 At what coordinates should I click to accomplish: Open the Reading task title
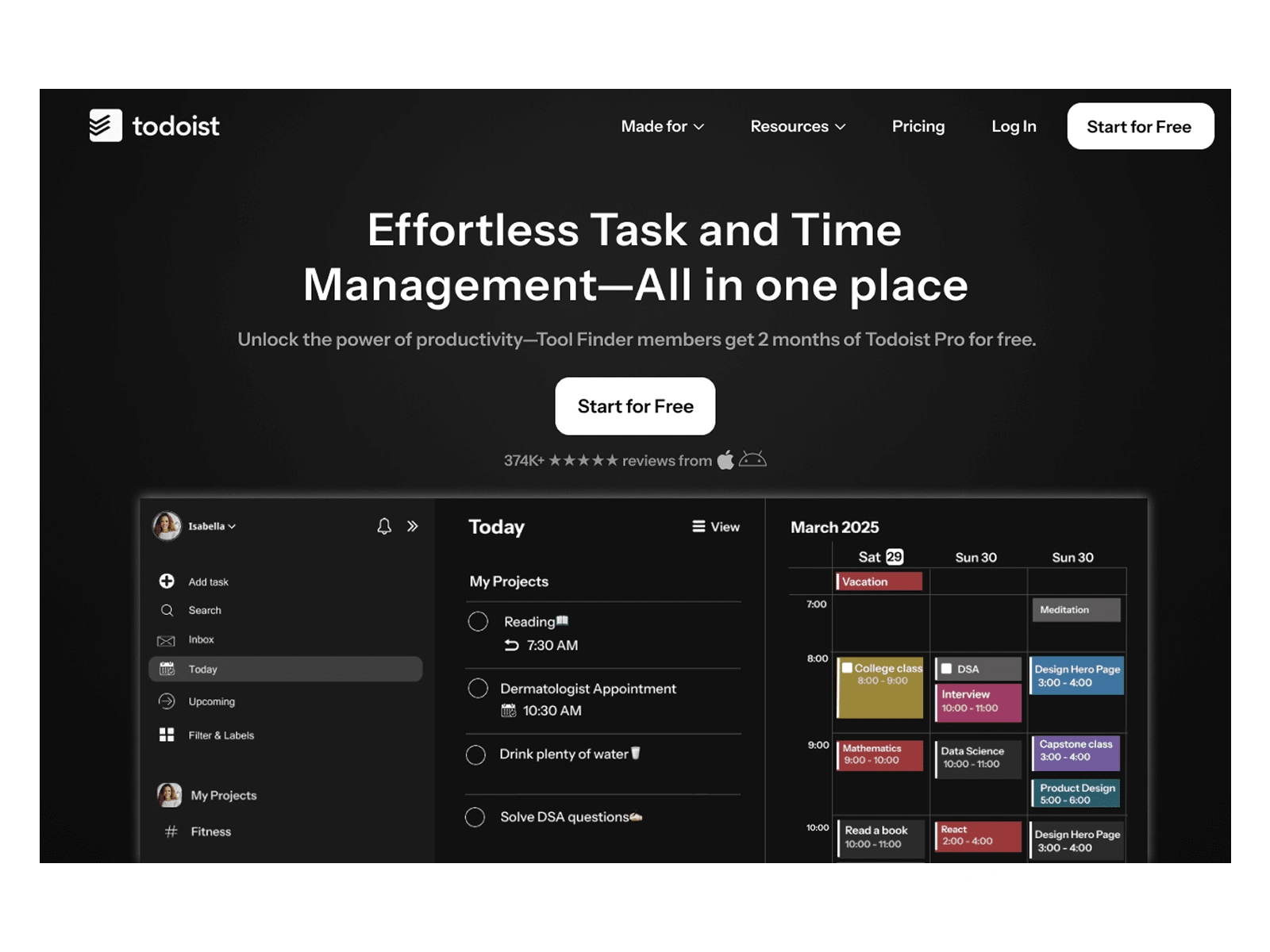[537, 622]
